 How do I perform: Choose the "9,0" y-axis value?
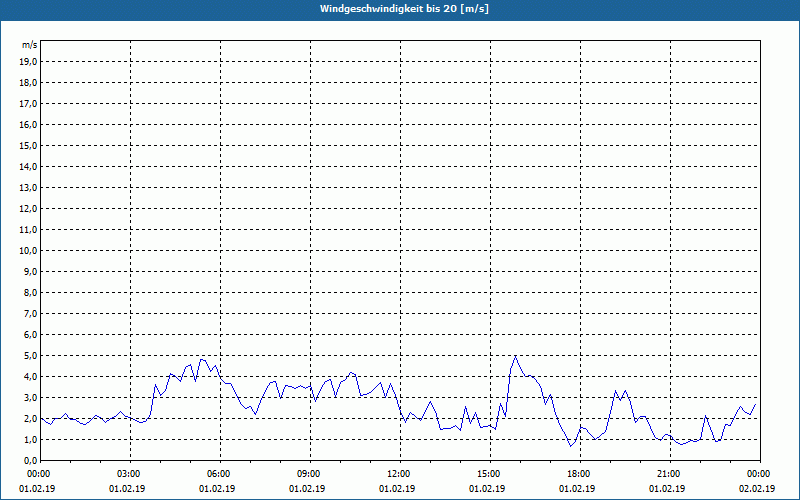pyautogui.click(x=30, y=271)
